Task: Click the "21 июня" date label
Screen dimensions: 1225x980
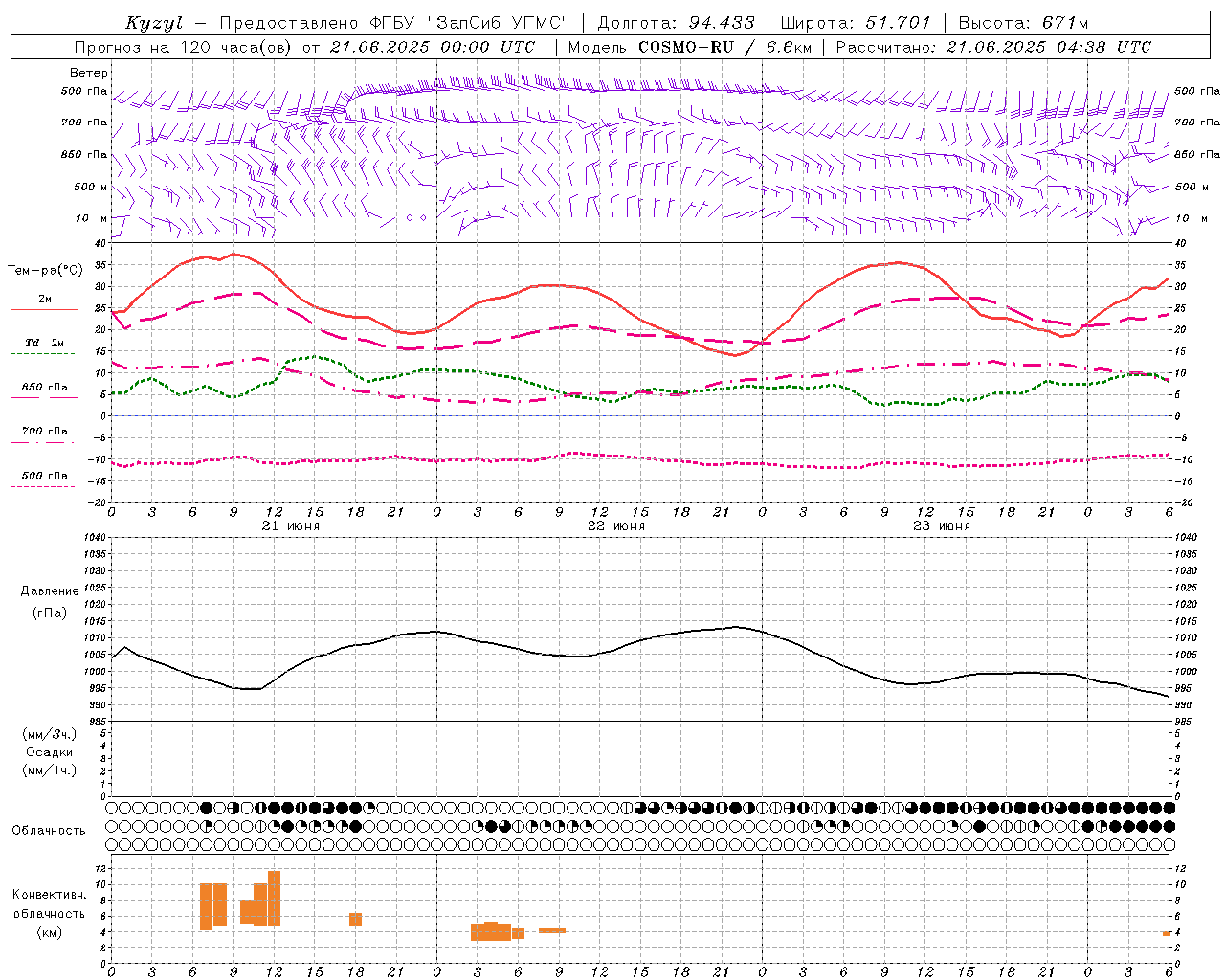Action: [x=291, y=526]
